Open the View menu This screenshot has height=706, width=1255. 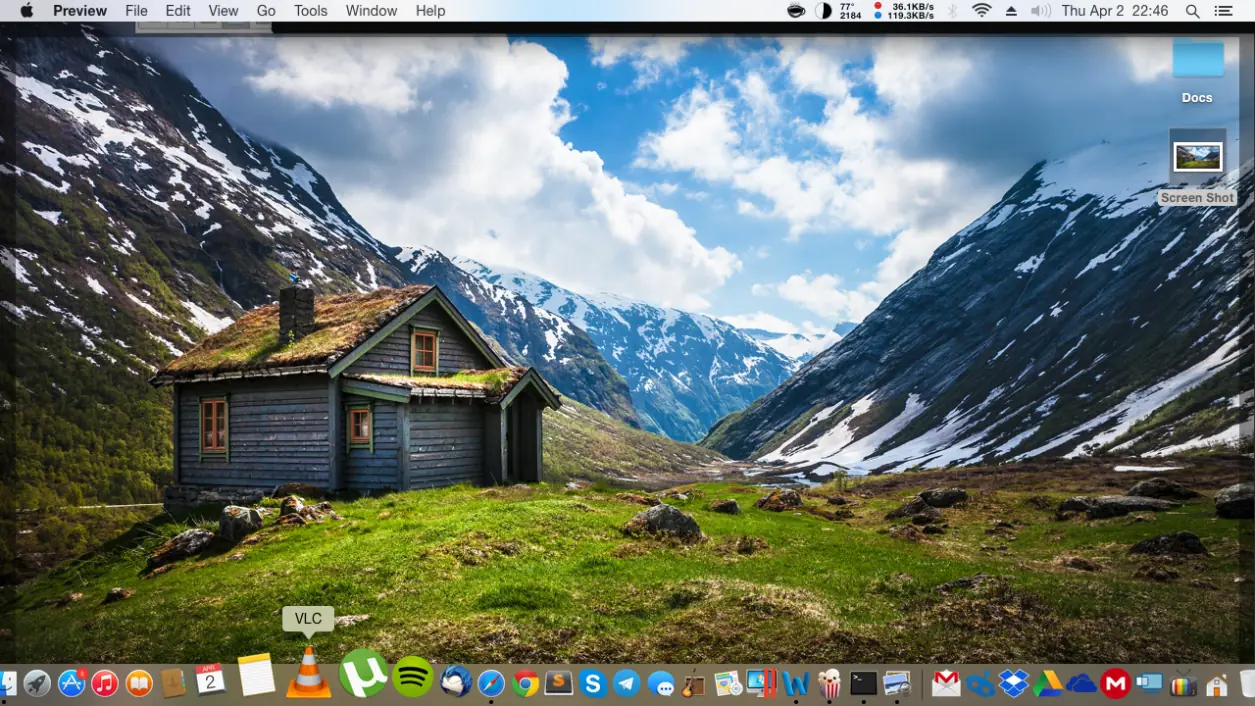[x=223, y=11]
